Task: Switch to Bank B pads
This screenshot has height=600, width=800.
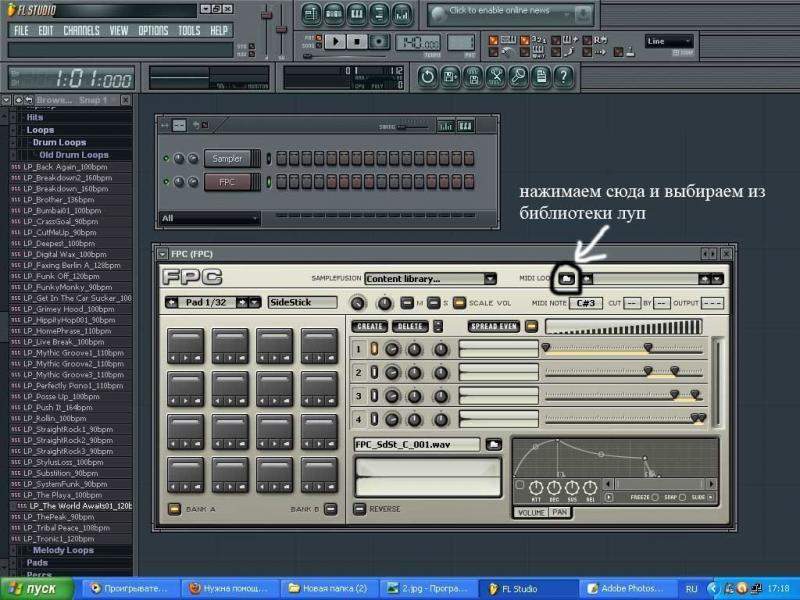Action: tap(329, 509)
